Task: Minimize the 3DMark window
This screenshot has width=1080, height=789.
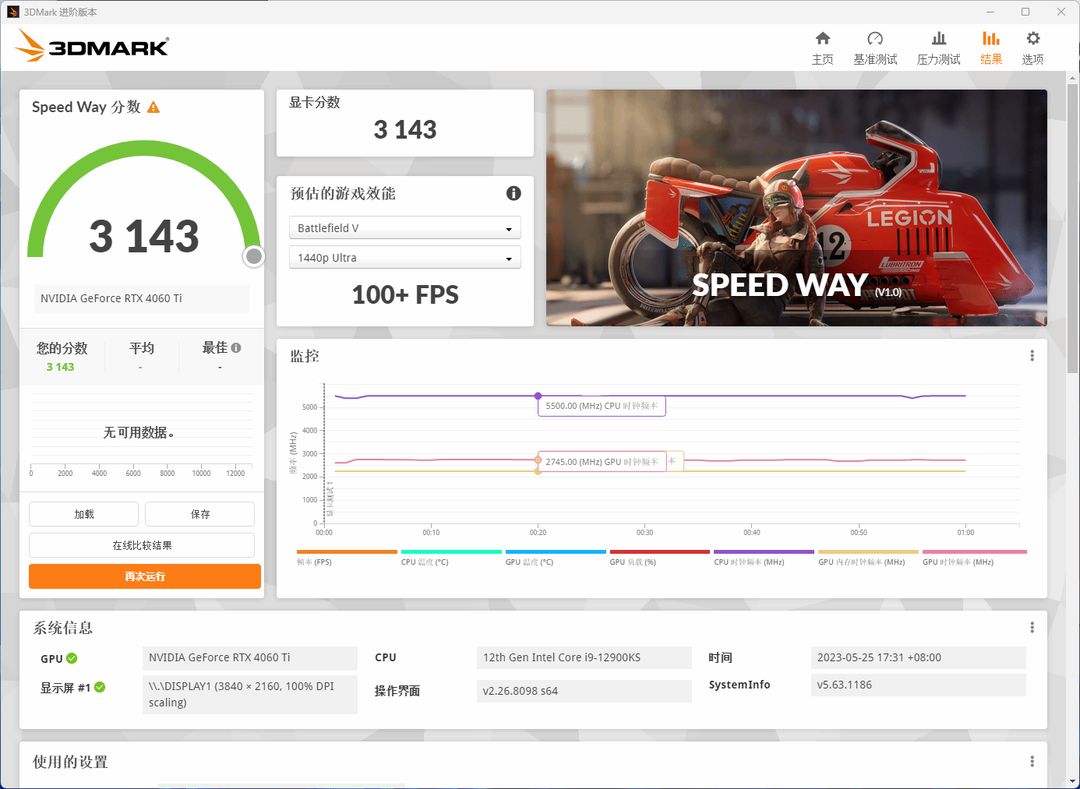Action: point(990,12)
